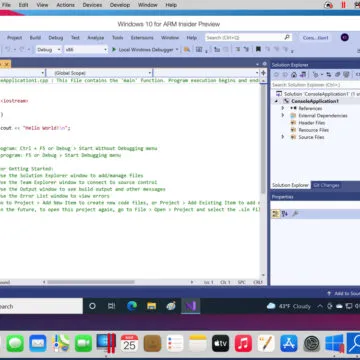Click the Cortana circle taskbar icon
360x360 pixels.
[x=92, y=306]
